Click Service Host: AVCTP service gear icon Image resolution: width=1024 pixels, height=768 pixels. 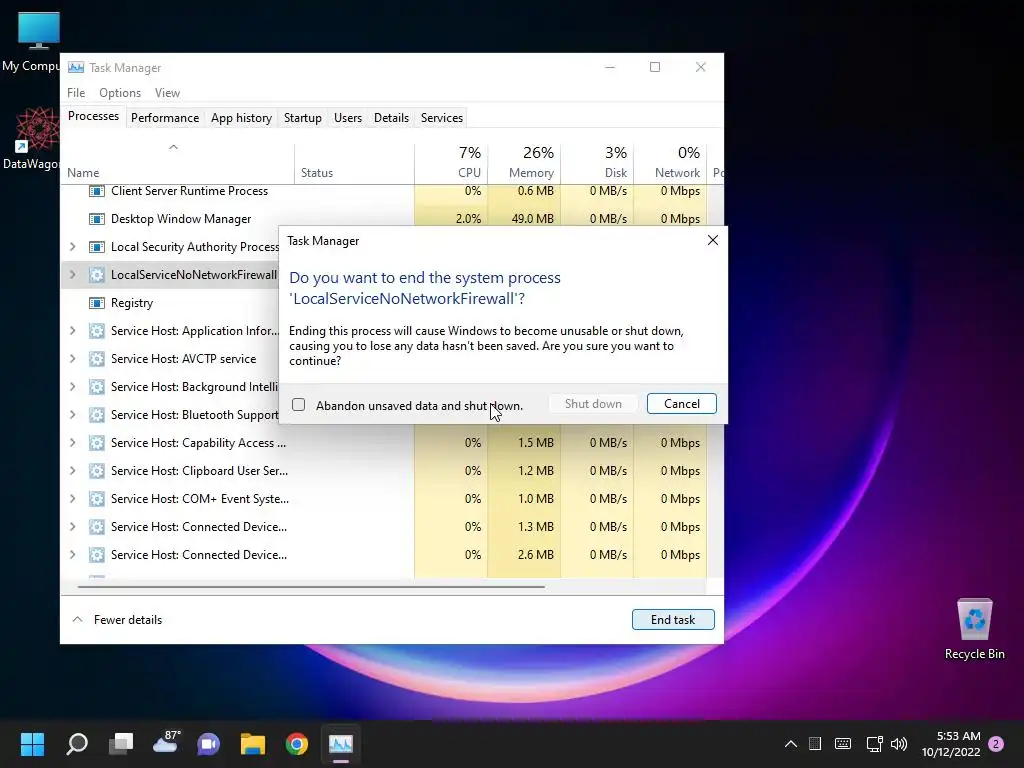tap(97, 359)
